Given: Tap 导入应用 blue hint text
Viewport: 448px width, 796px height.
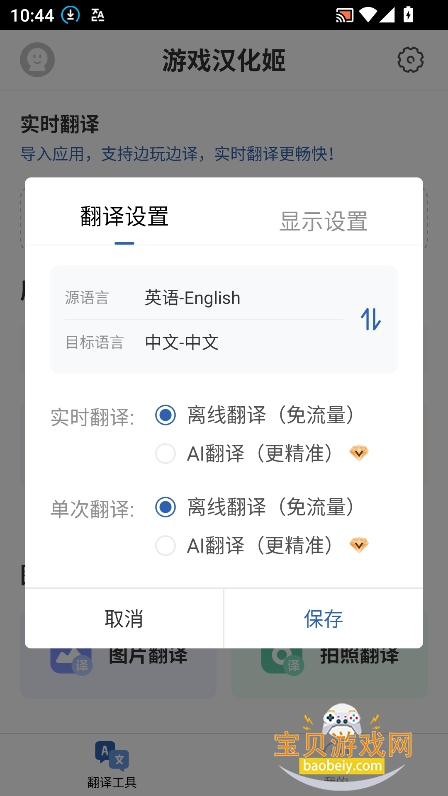Looking at the screenshot, I should [177, 154].
